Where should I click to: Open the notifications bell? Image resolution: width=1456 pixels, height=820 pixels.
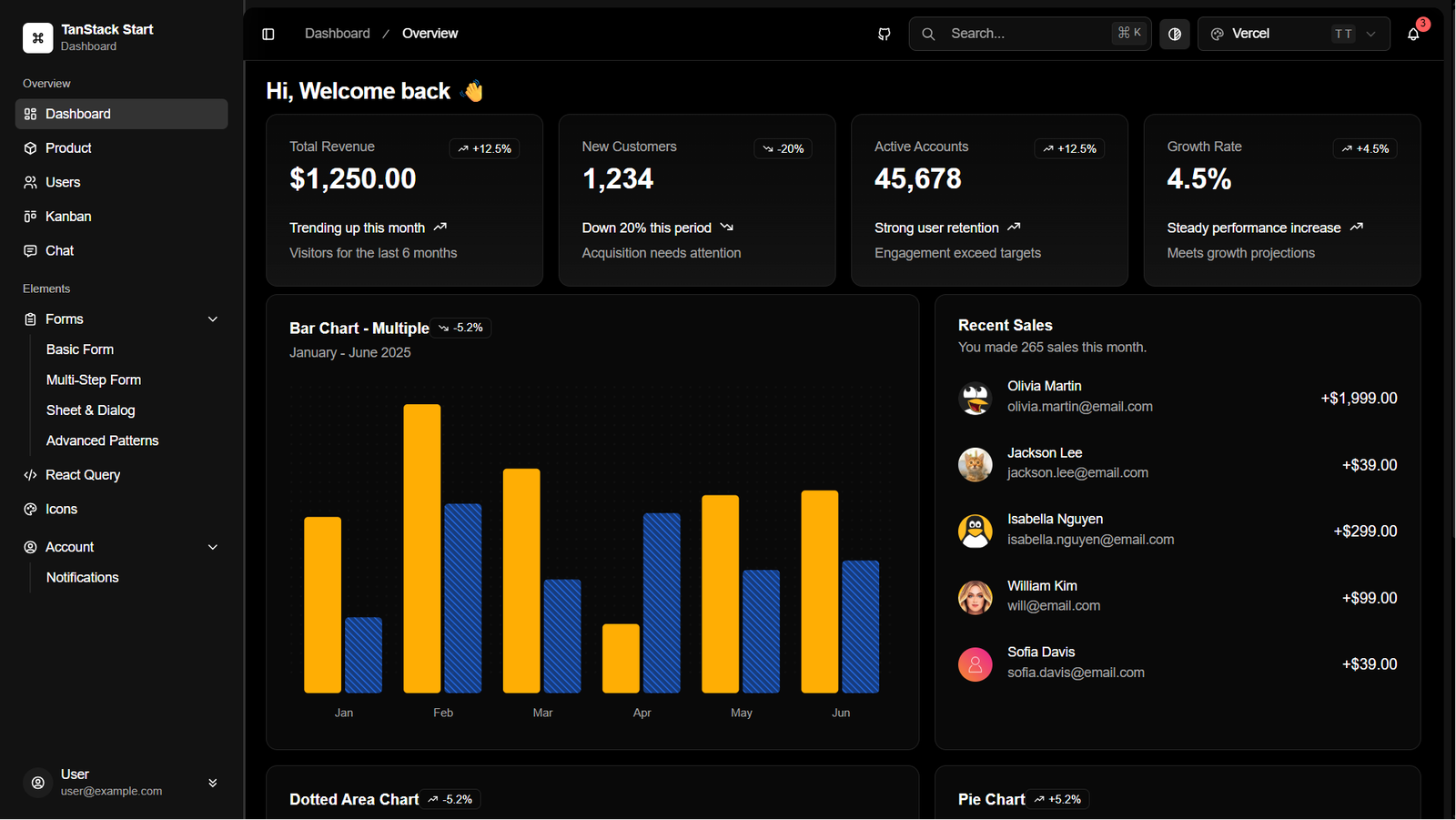(x=1413, y=34)
